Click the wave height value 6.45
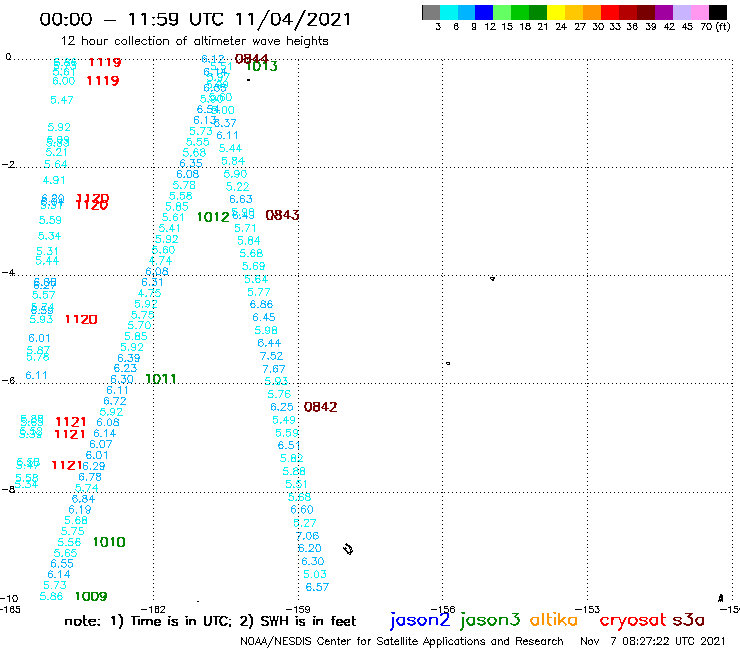Screen dimensions: 740x650 tap(264, 317)
